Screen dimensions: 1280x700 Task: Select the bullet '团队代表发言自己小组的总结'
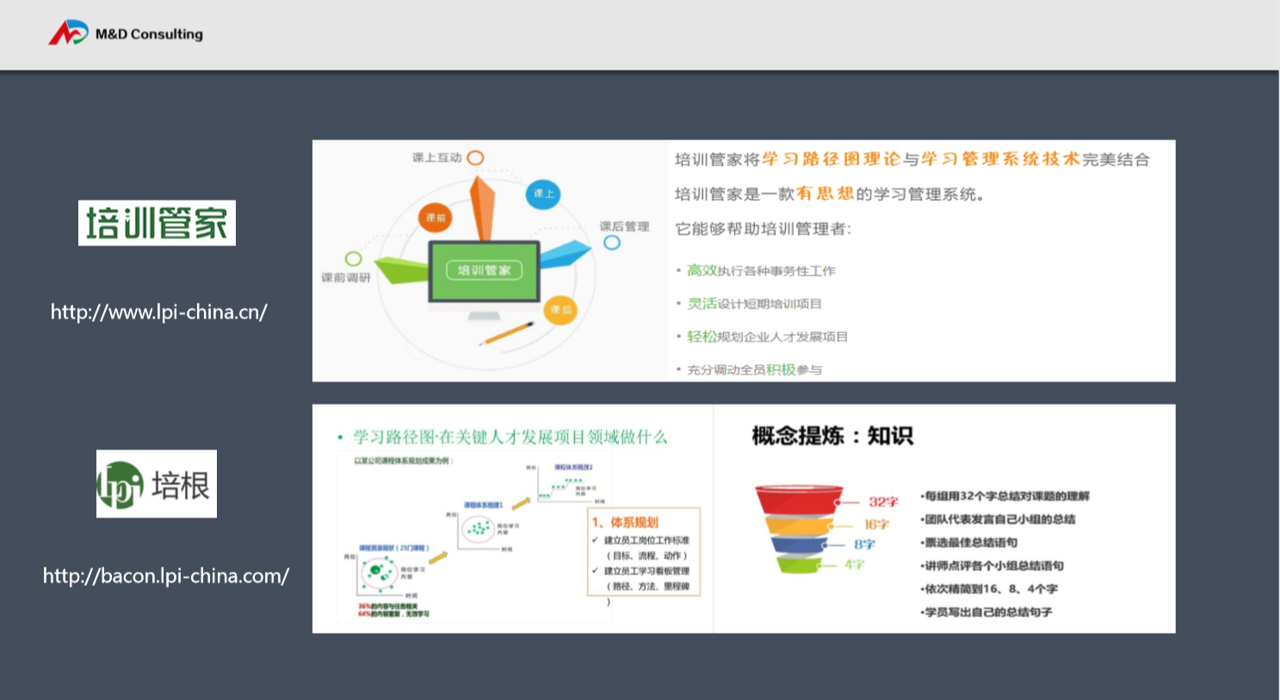(998, 520)
